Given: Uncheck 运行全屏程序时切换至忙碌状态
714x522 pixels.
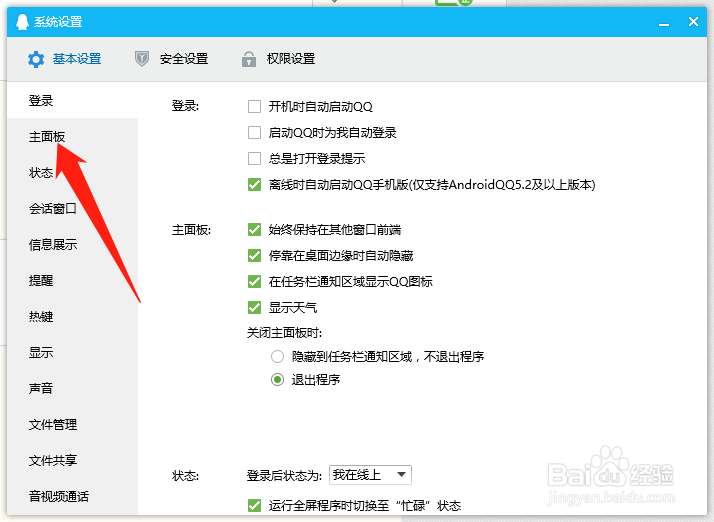Looking at the screenshot, I should [255, 505].
